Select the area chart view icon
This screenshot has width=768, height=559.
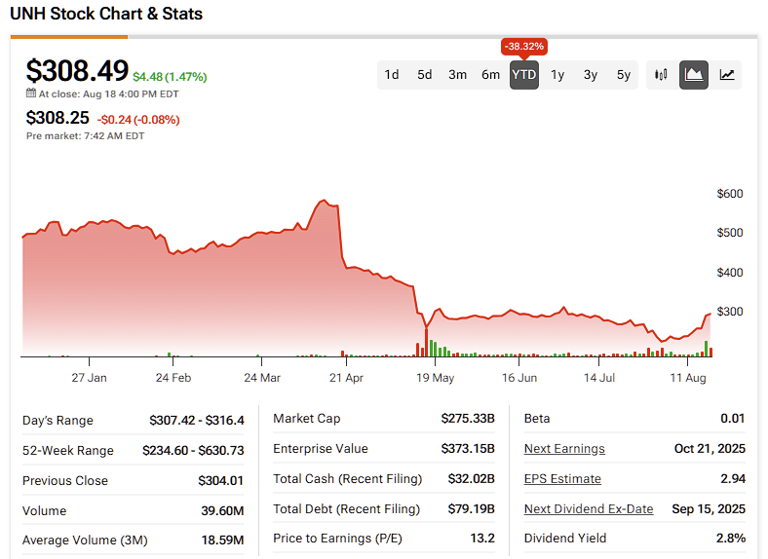tap(694, 74)
